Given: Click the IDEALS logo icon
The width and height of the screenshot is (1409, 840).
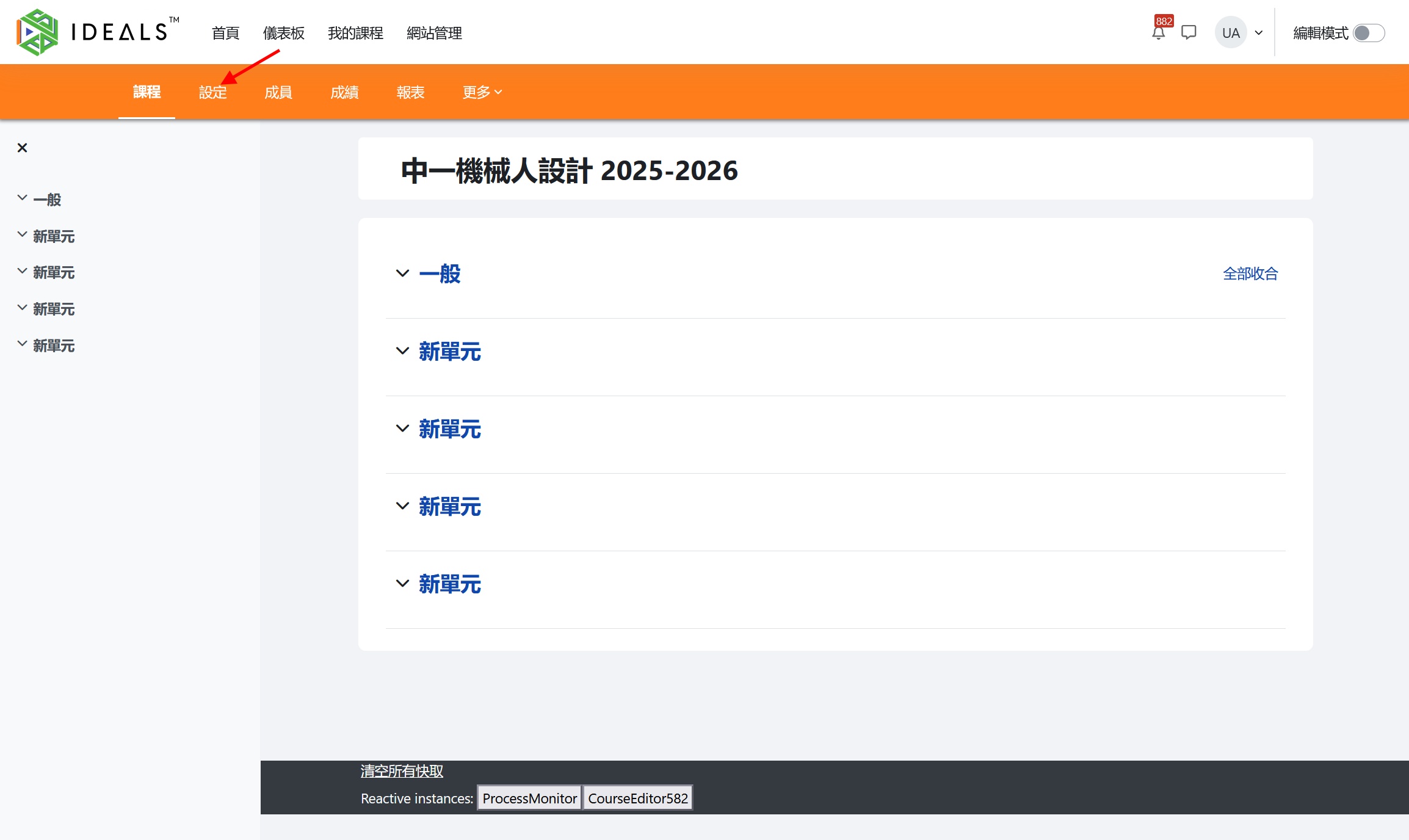Looking at the screenshot, I should point(37,32).
